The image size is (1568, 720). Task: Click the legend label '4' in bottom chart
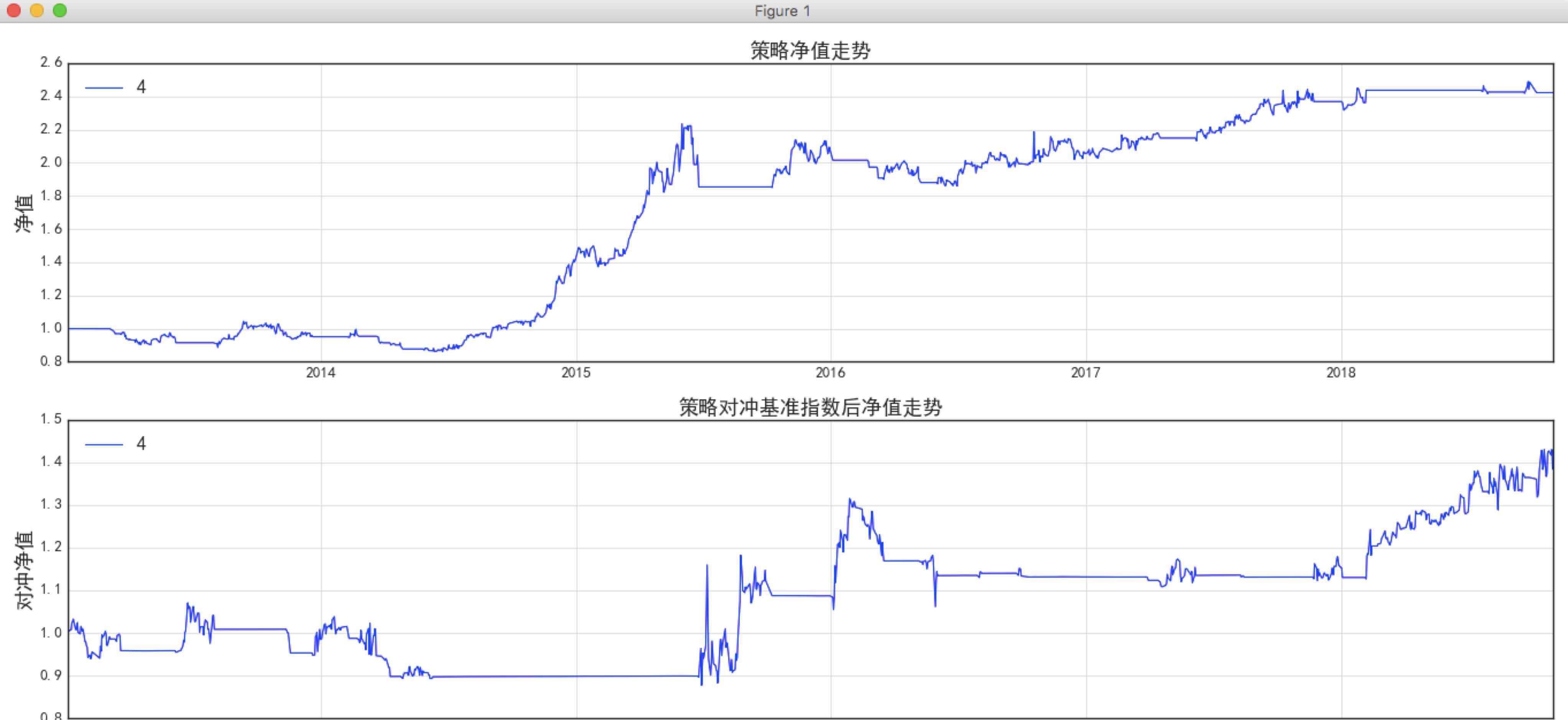click(141, 443)
